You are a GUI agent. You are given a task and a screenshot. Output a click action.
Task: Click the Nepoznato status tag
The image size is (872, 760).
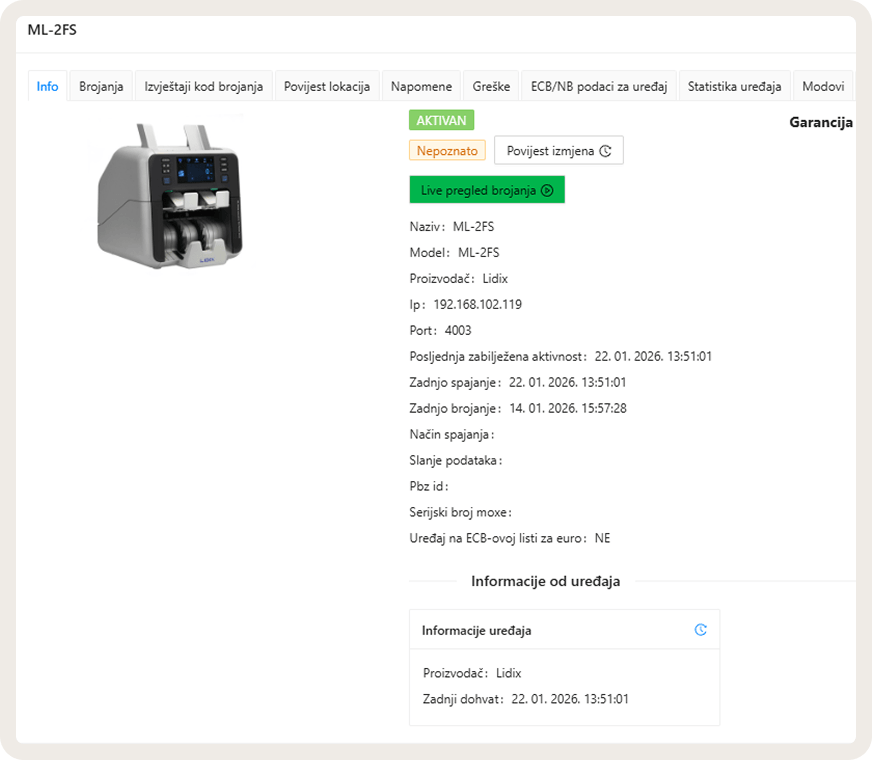point(447,151)
